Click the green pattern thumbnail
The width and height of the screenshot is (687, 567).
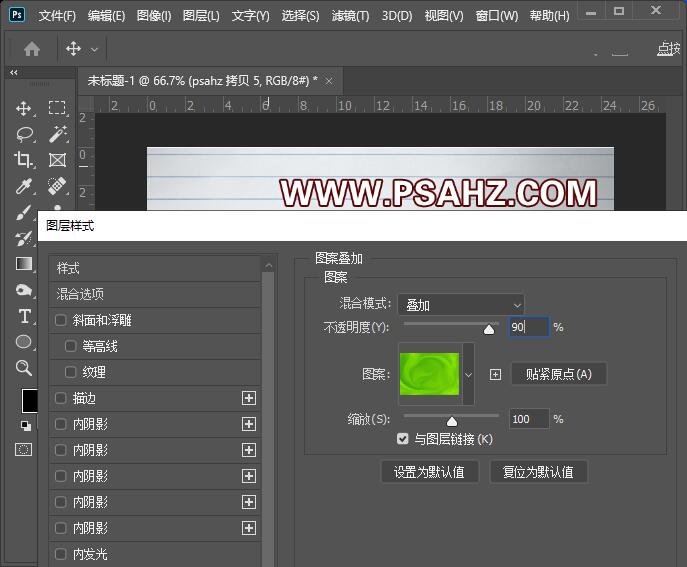point(429,374)
